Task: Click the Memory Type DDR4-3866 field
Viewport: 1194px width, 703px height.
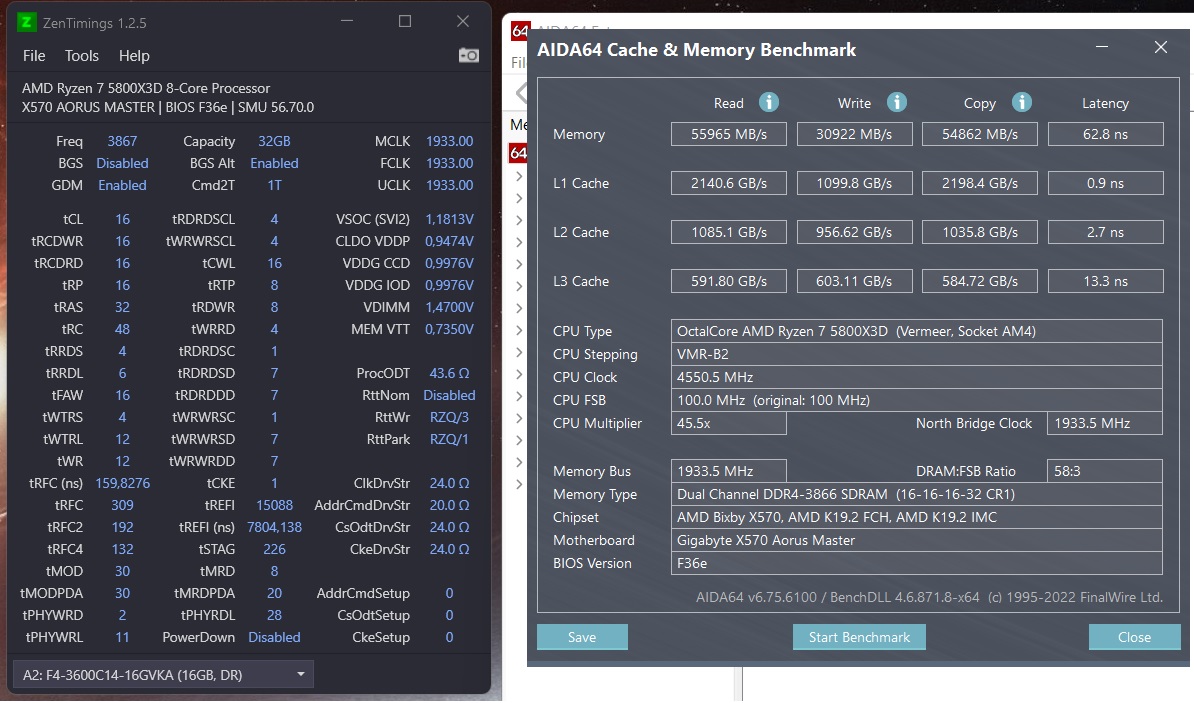Action: (917, 494)
